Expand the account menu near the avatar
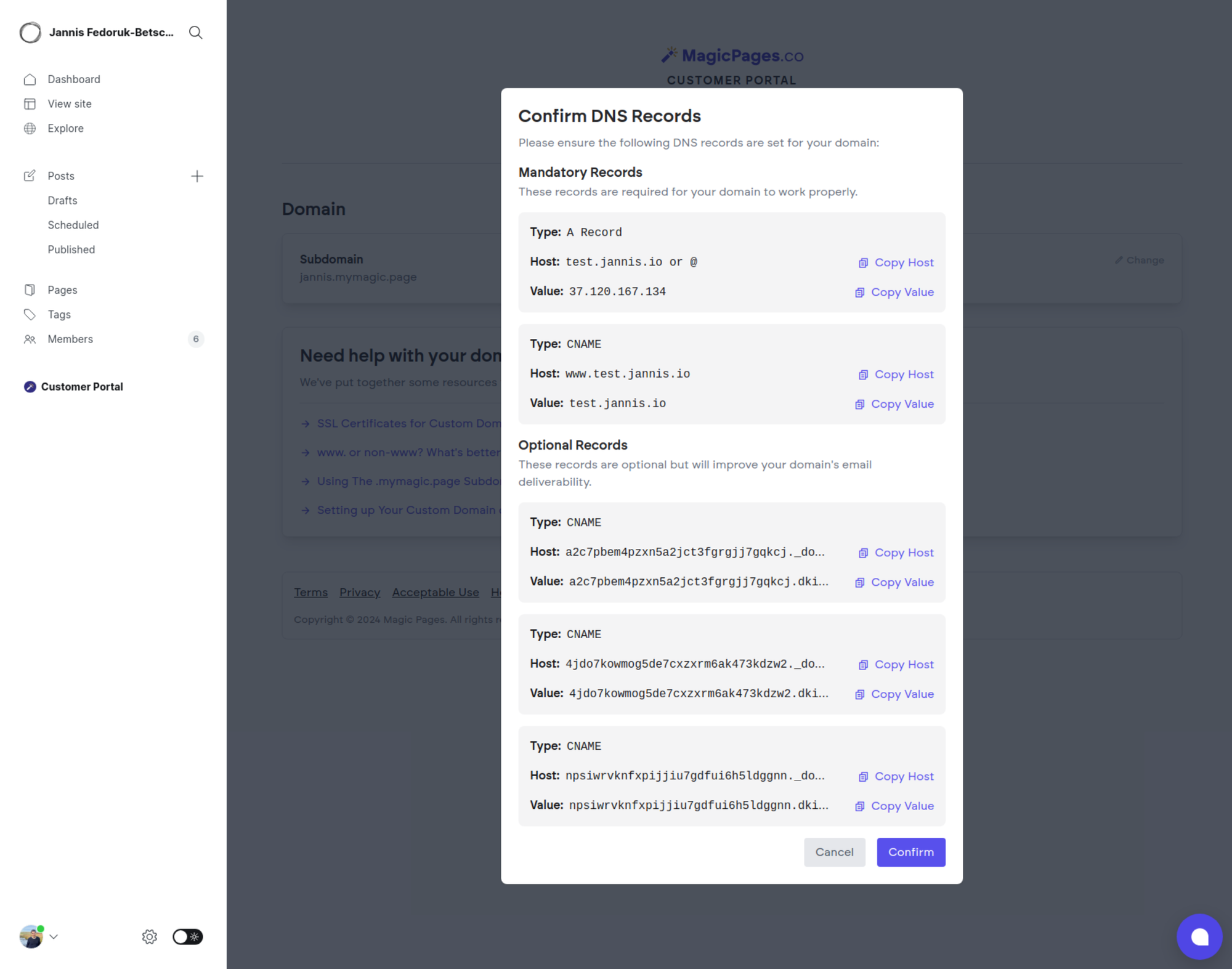 pyautogui.click(x=54, y=936)
